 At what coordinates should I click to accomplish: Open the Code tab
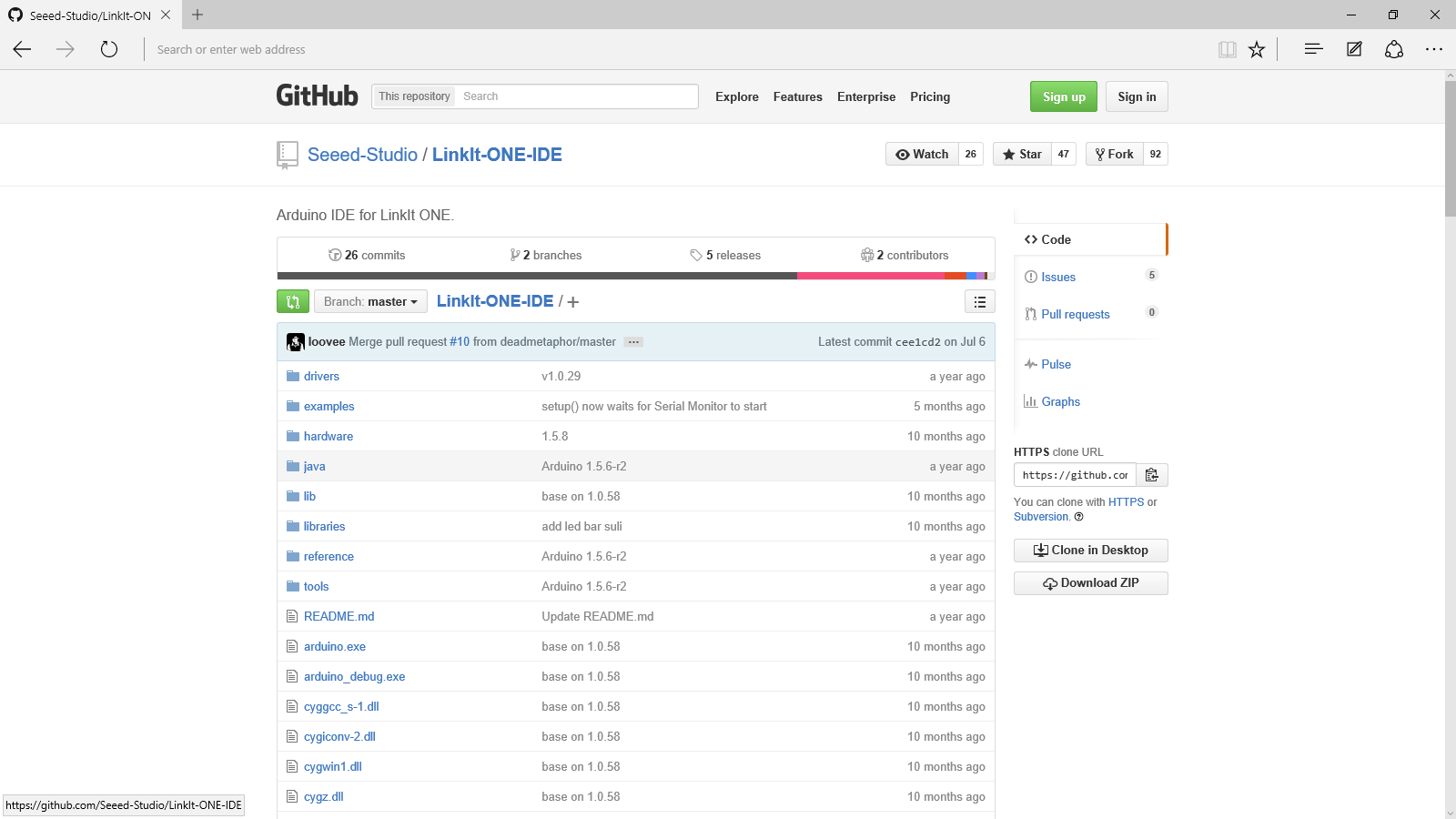(1089, 239)
